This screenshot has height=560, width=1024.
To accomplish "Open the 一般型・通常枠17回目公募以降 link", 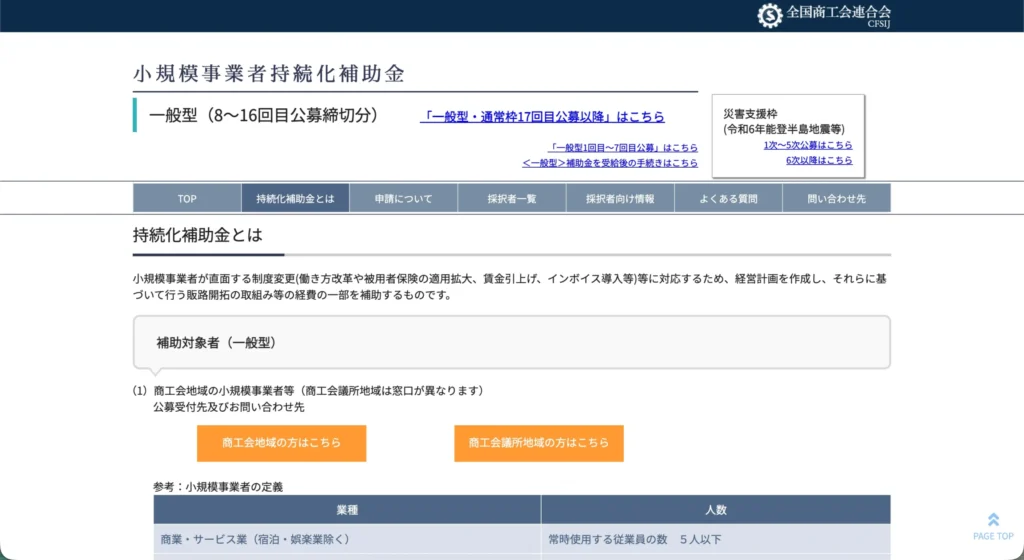I will (x=542, y=117).
